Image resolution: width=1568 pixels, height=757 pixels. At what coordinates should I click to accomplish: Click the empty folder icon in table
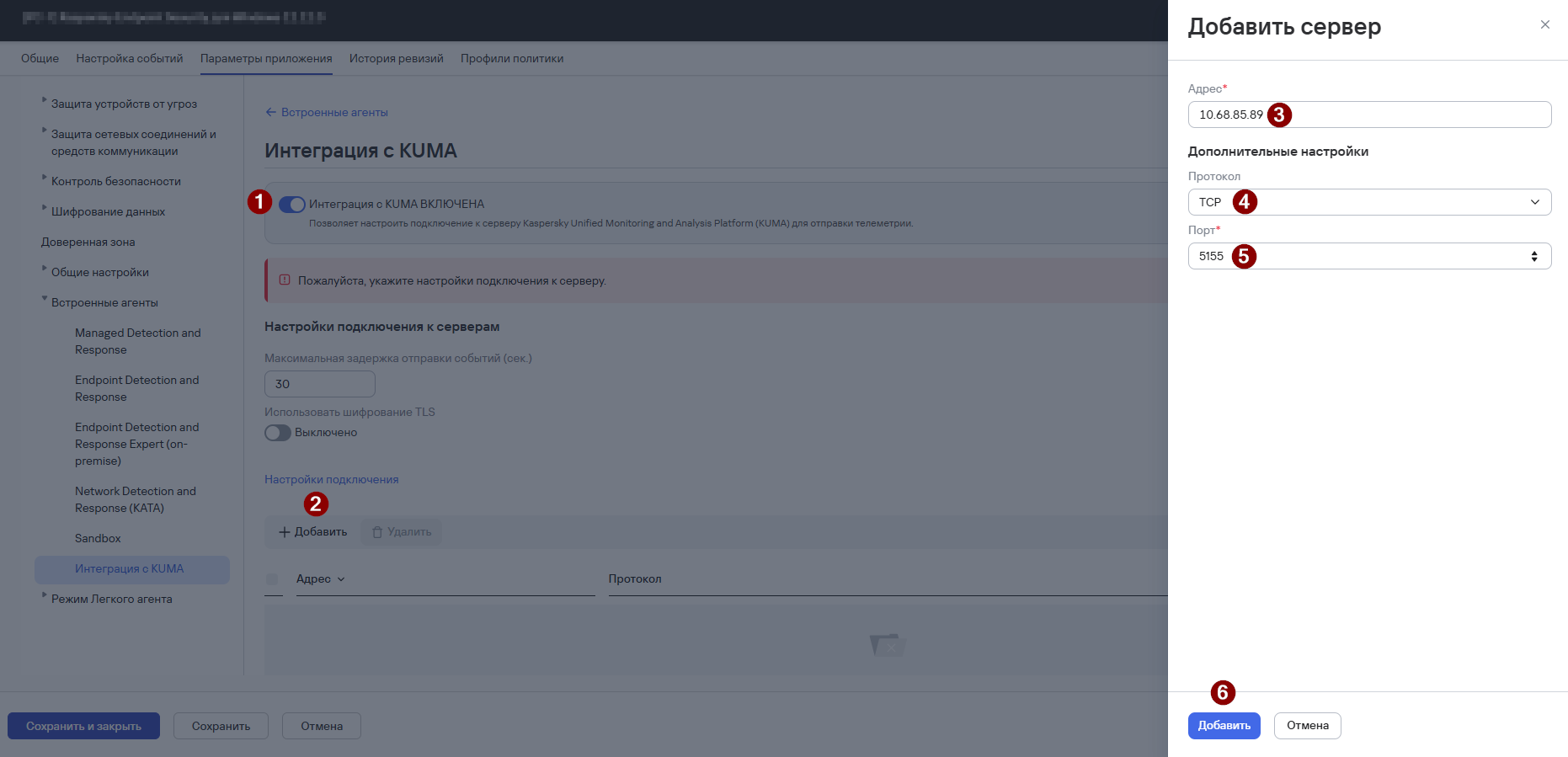click(x=888, y=645)
